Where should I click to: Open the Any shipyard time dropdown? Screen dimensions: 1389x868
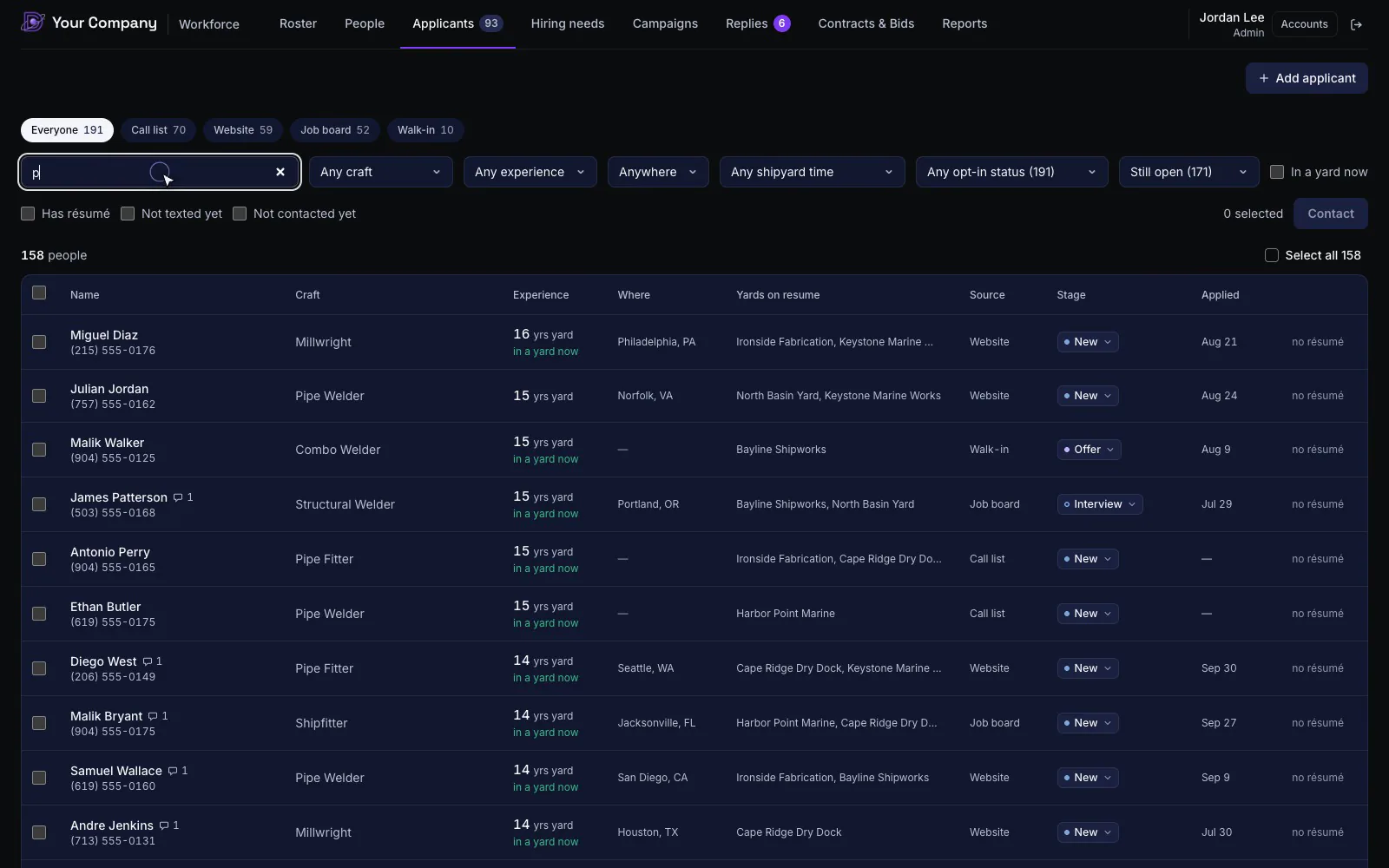tap(812, 172)
